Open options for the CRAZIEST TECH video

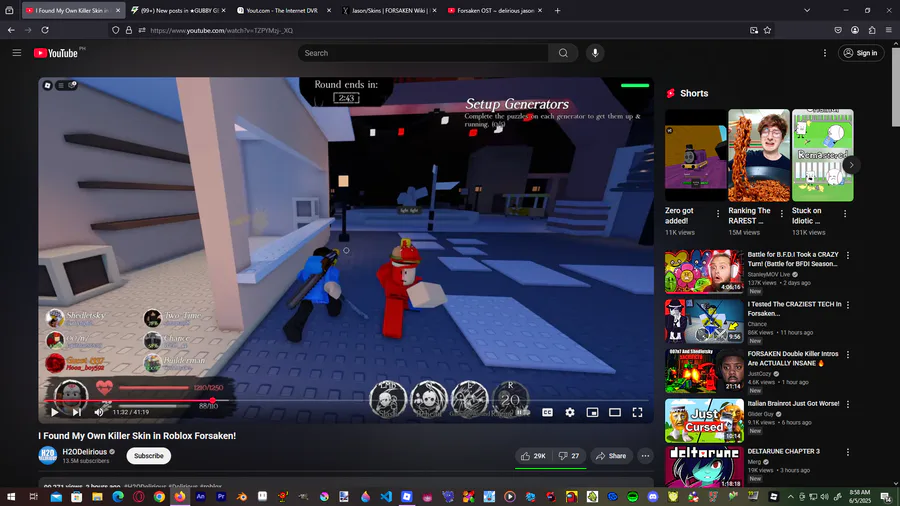[x=848, y=305]
